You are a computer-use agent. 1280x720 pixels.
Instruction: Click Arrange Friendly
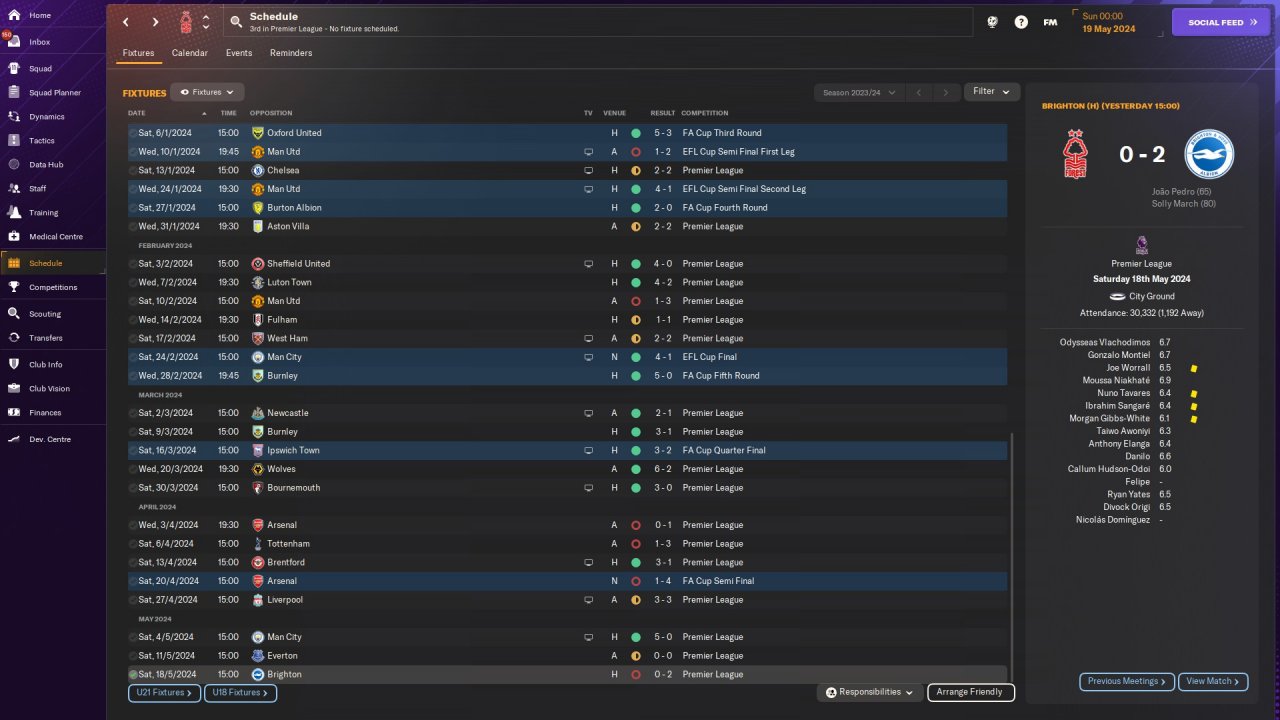coord(971,692)
